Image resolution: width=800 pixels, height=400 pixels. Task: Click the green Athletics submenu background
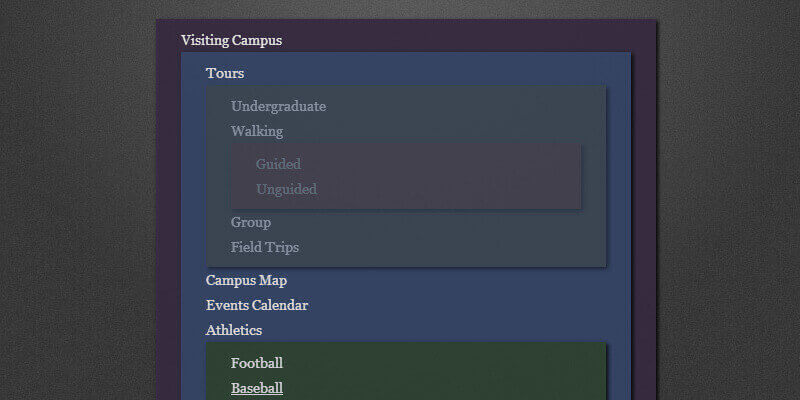click(x=450, y=370)
